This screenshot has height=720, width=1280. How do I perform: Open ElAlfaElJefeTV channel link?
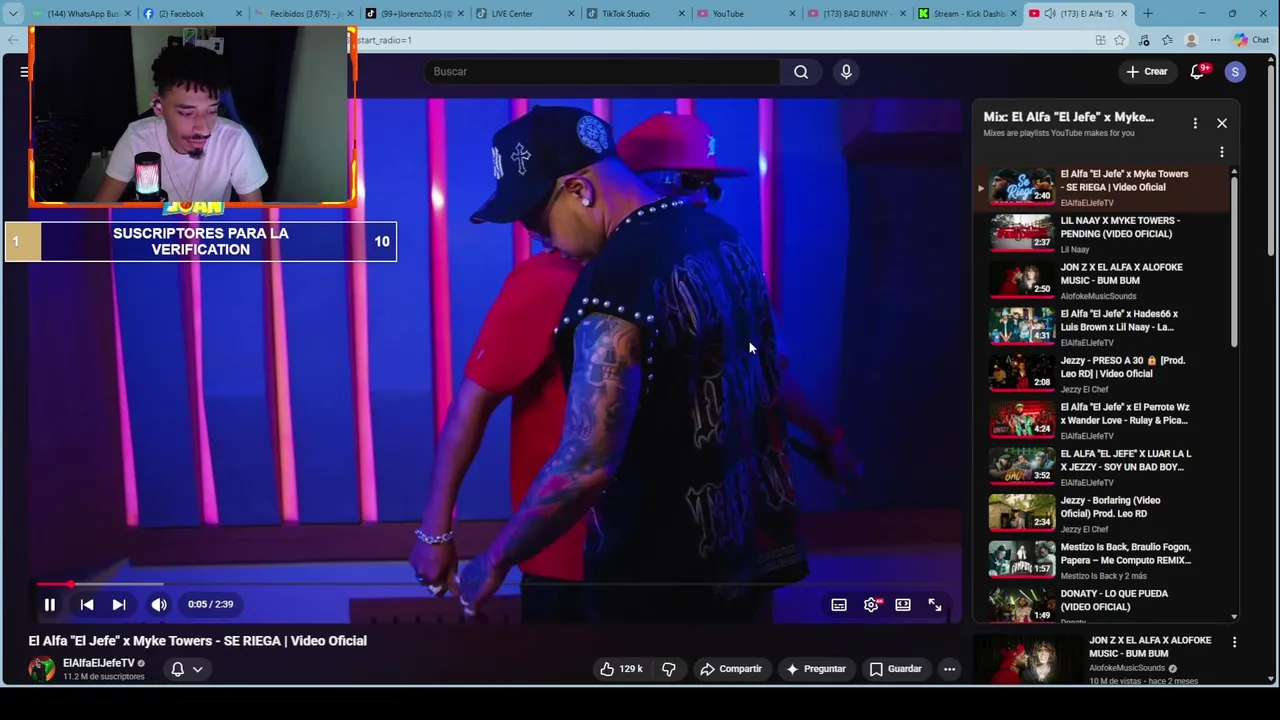click(x=98, y=663)
